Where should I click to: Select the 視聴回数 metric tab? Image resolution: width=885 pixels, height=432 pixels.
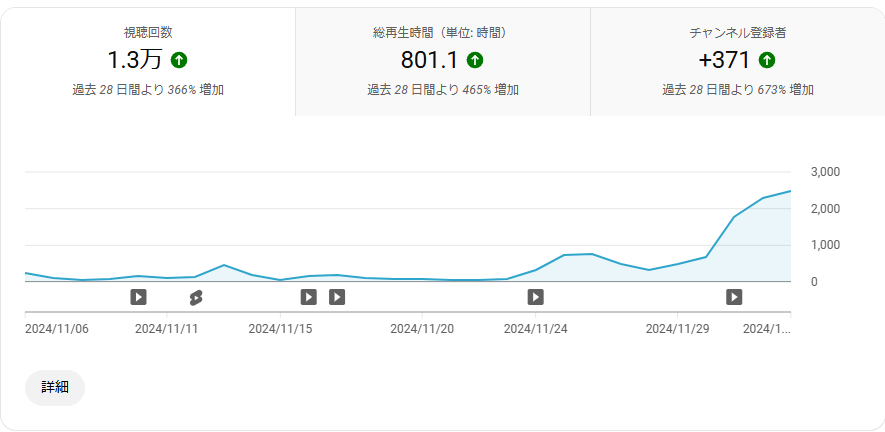point(148,62)
